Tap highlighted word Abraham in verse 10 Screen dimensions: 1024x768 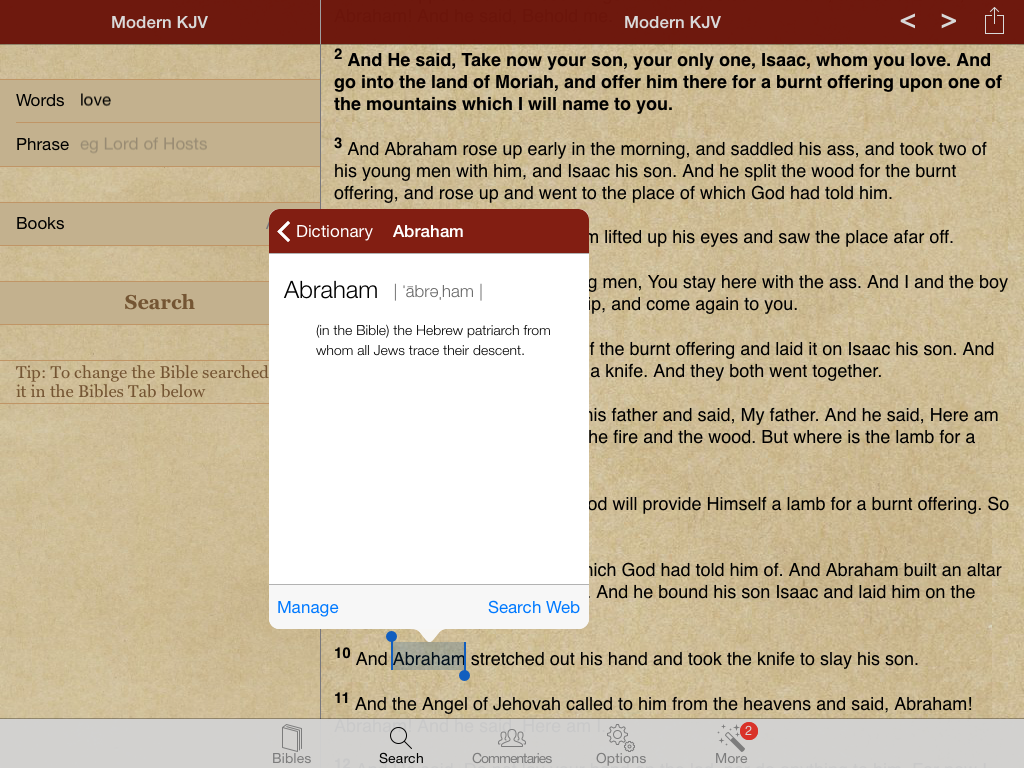click(428, 658)
